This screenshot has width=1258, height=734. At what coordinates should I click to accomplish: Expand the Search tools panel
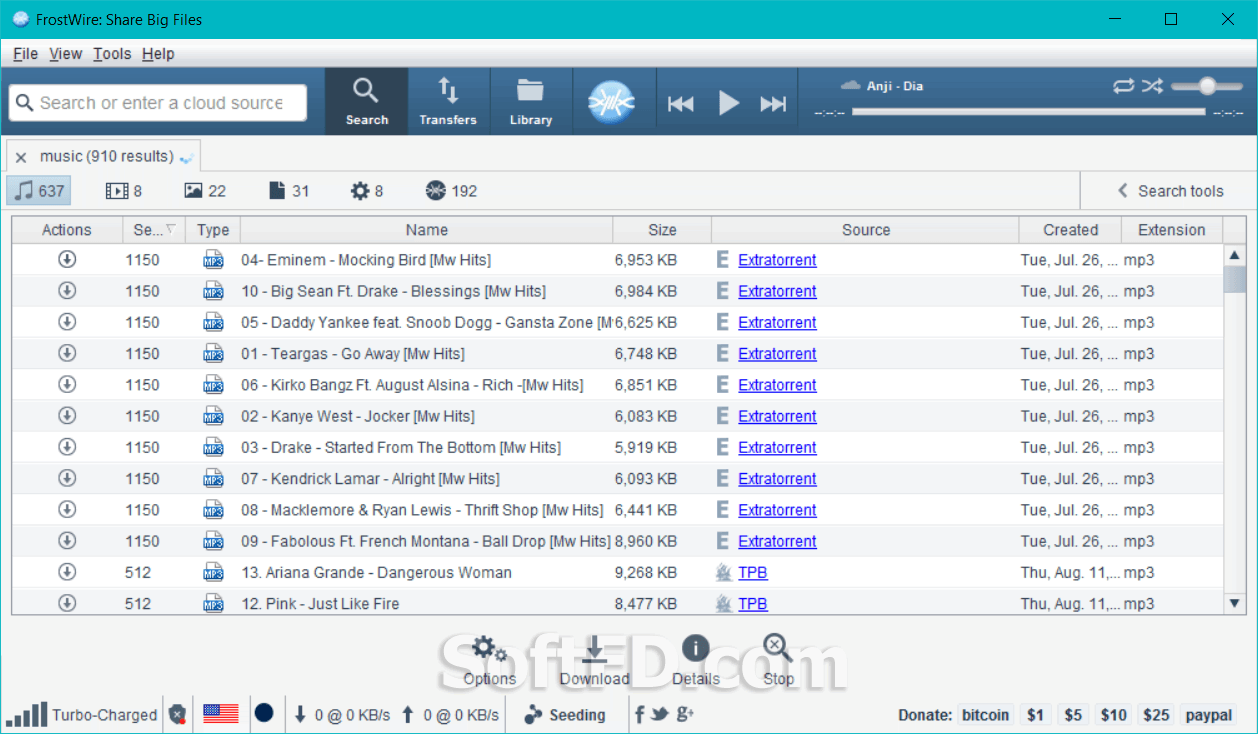[1169, 191]
